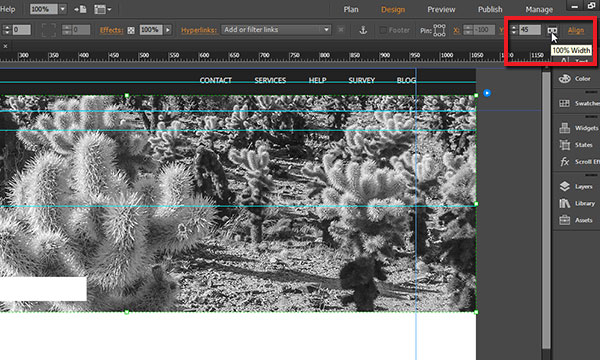Click the vertical canvas scrollbar
This screenshot has width=600, height=360.
546,210
